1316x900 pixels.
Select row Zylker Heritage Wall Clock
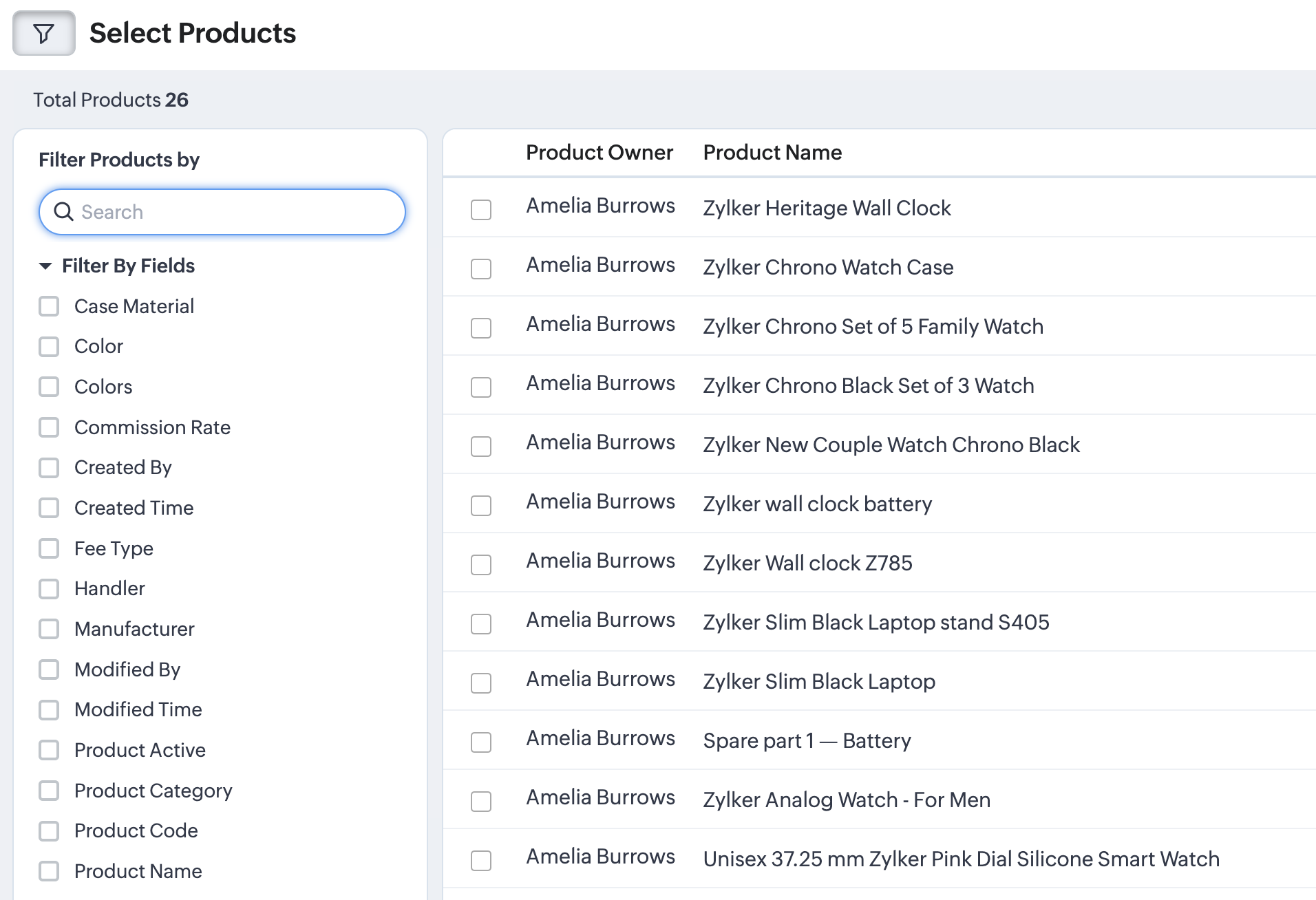481,209
